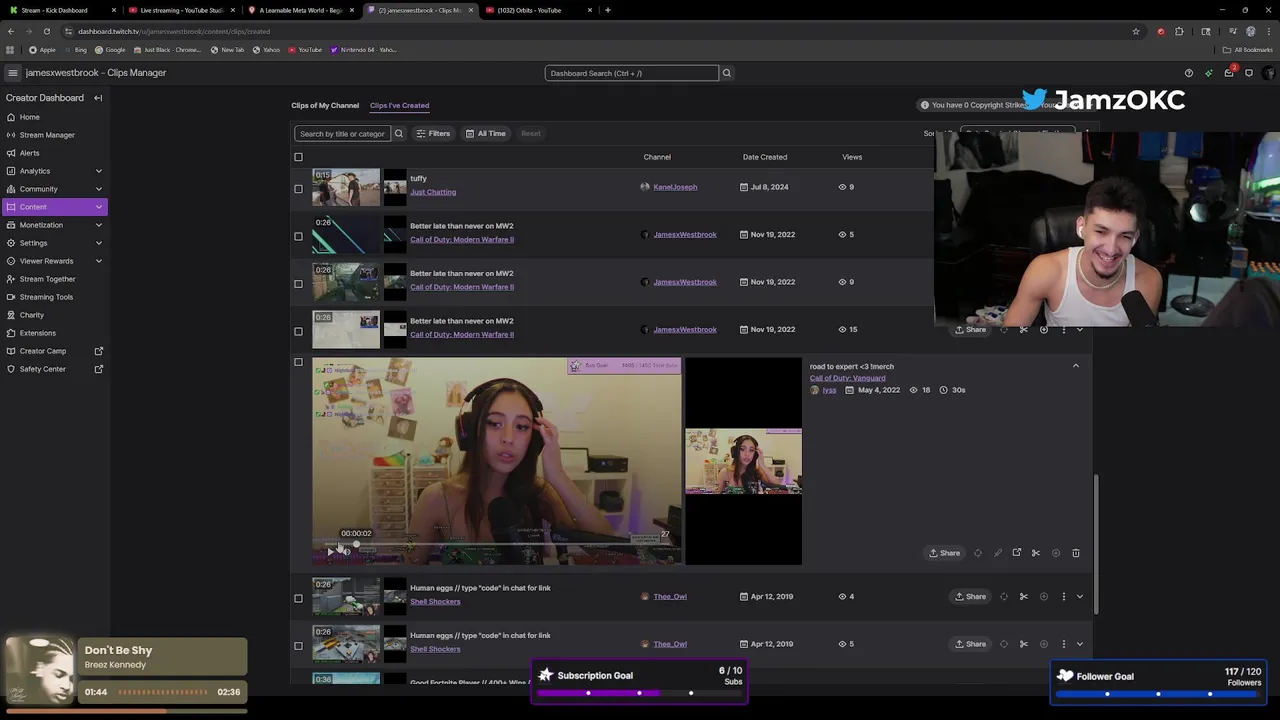Open Chrome extensions puzzle icon

[x=1179, y=31]
